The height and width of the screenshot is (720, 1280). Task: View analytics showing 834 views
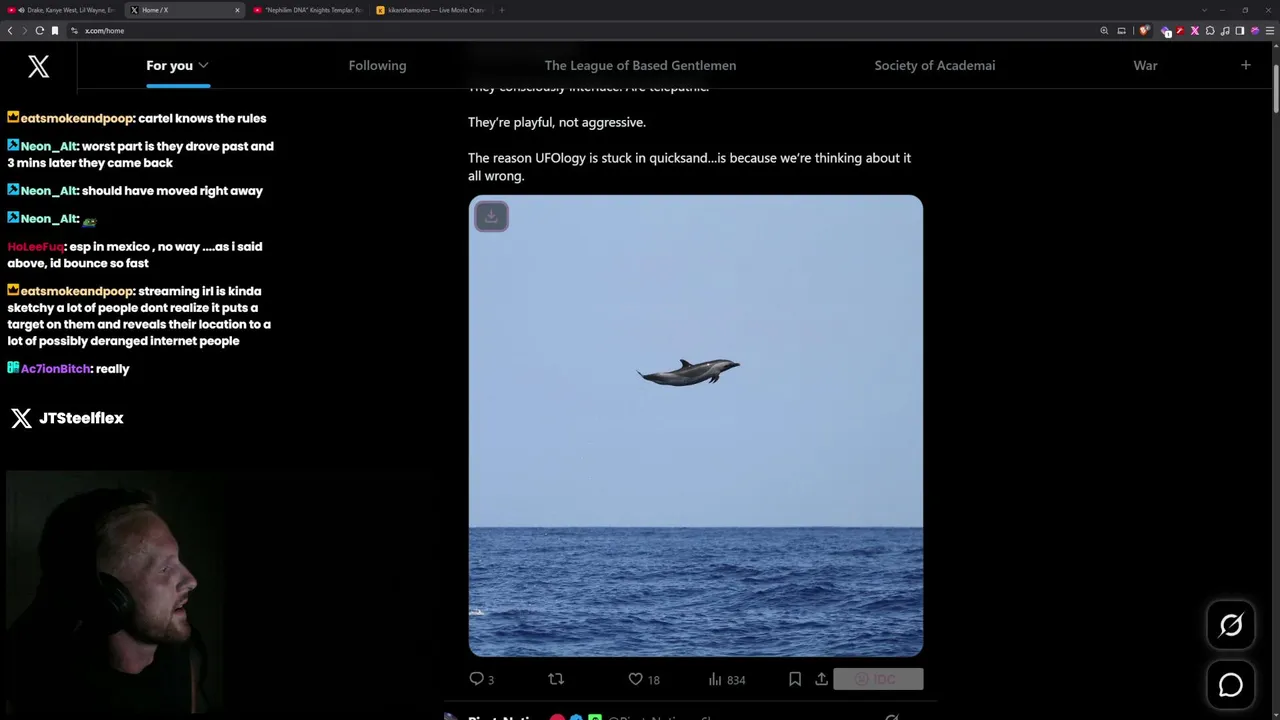click(x=727, y=679)
